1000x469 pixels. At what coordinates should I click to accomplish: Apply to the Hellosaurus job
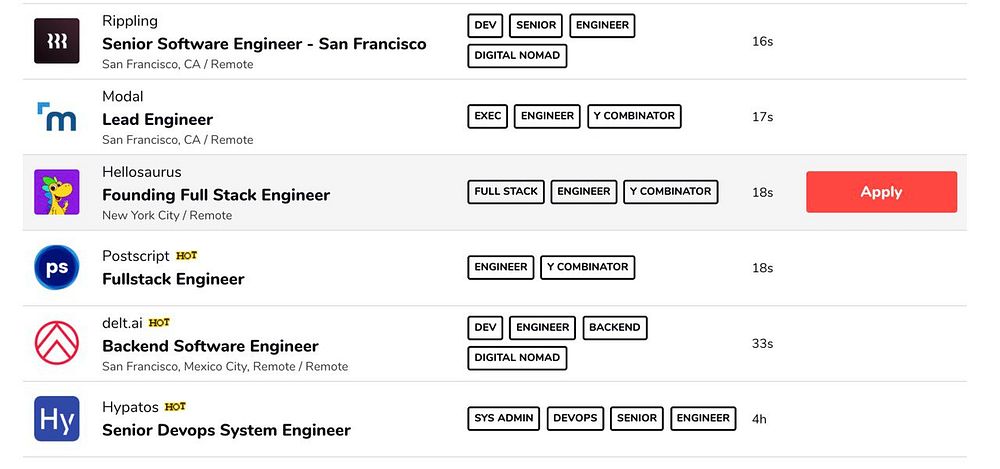[x=881, y=192]
